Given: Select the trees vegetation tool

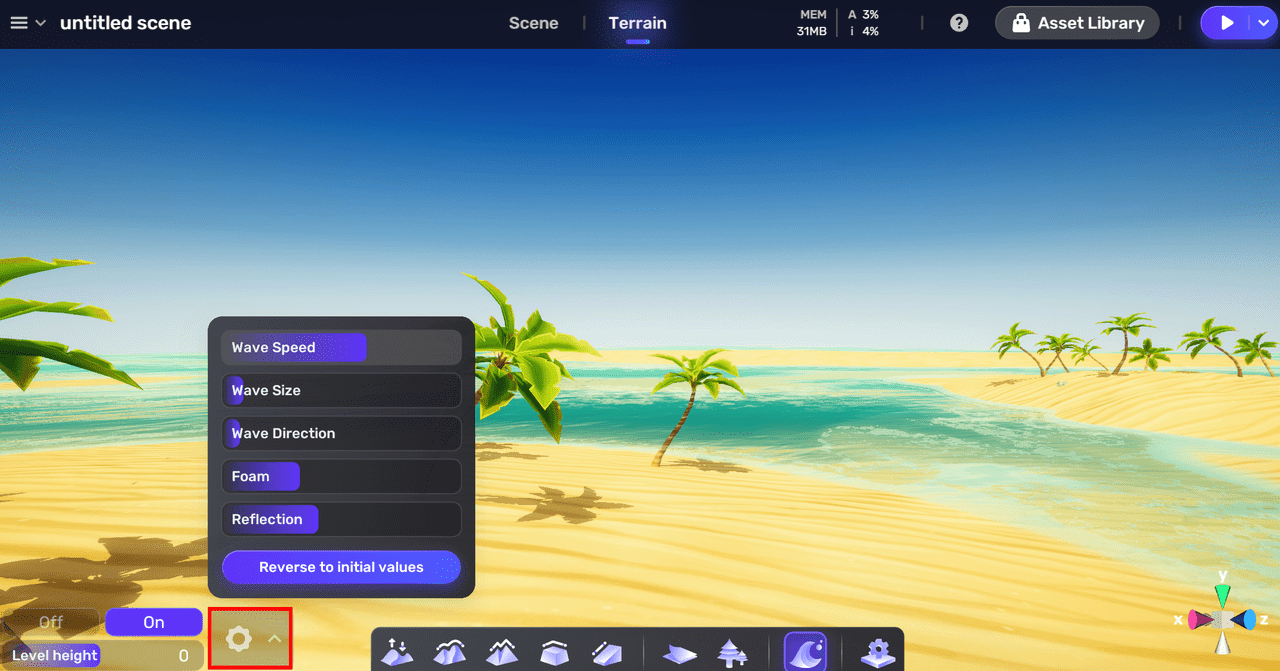Looking at the screenshot, I should click(732, 653).
